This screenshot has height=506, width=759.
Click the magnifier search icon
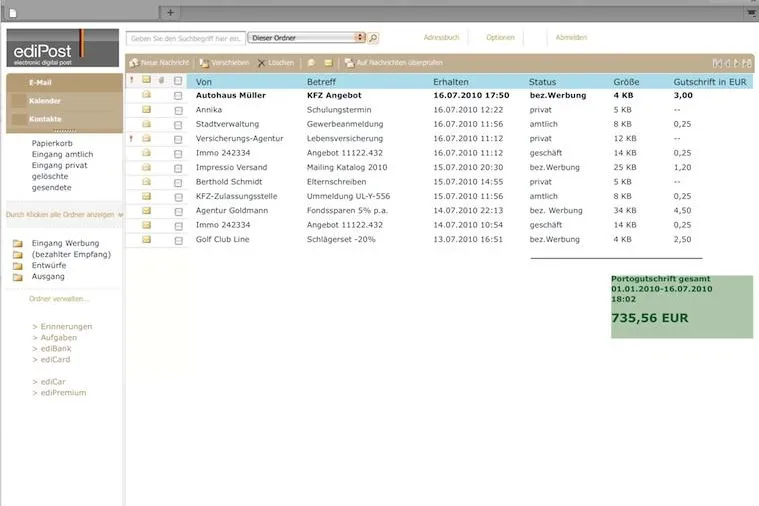373,38
